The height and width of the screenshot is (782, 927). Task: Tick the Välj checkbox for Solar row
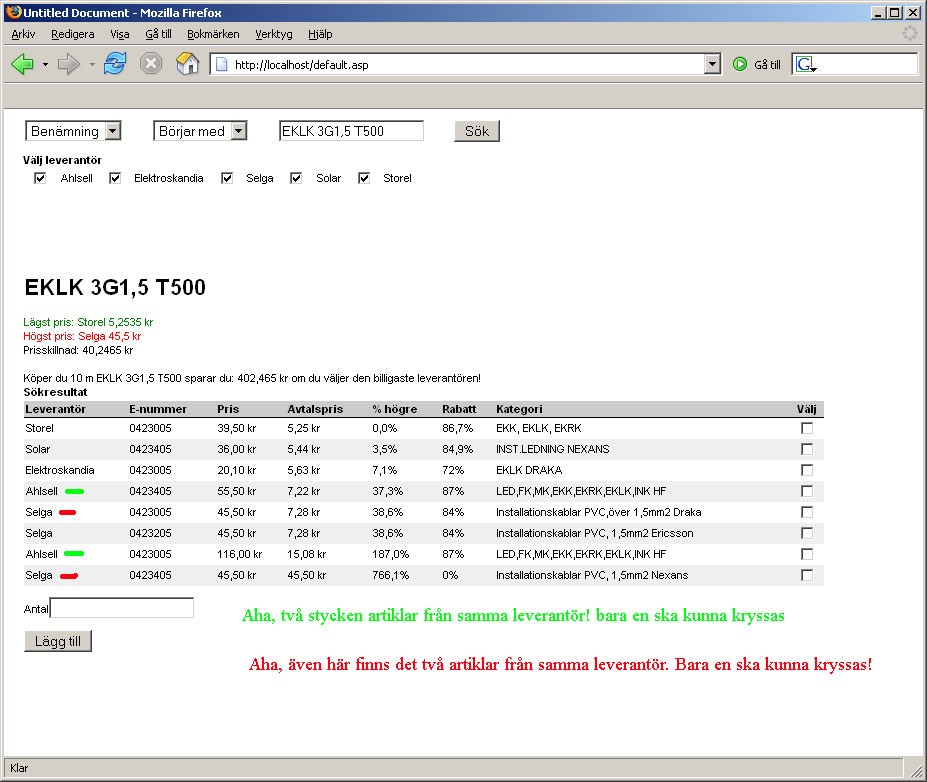point(807,449)
